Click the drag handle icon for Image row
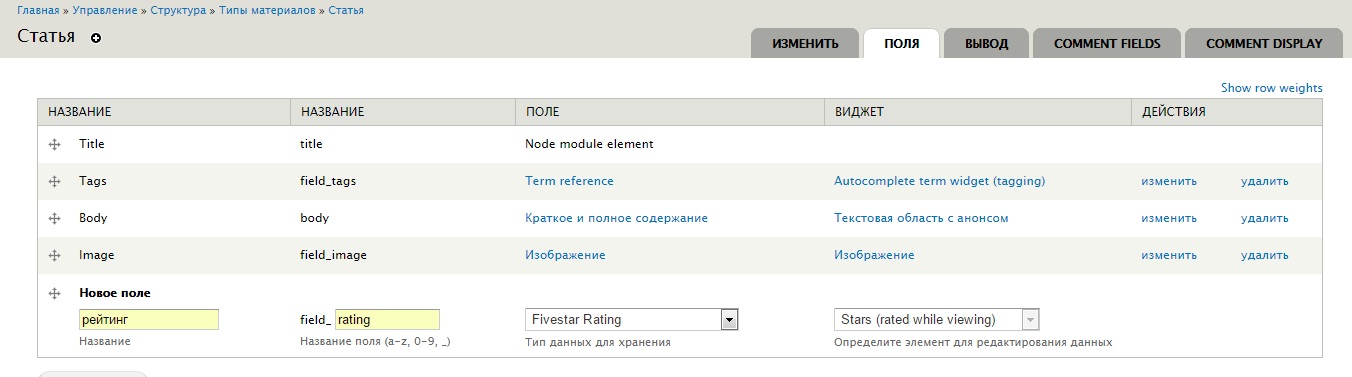This screenshot has width=1352, height=377. click(x=55, y=256)
